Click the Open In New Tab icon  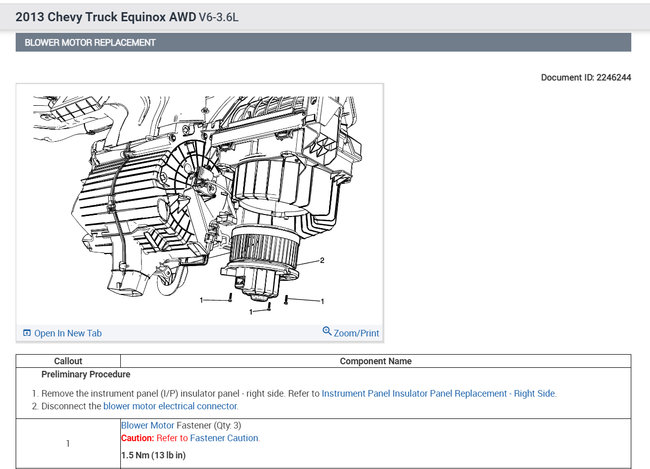27,333
